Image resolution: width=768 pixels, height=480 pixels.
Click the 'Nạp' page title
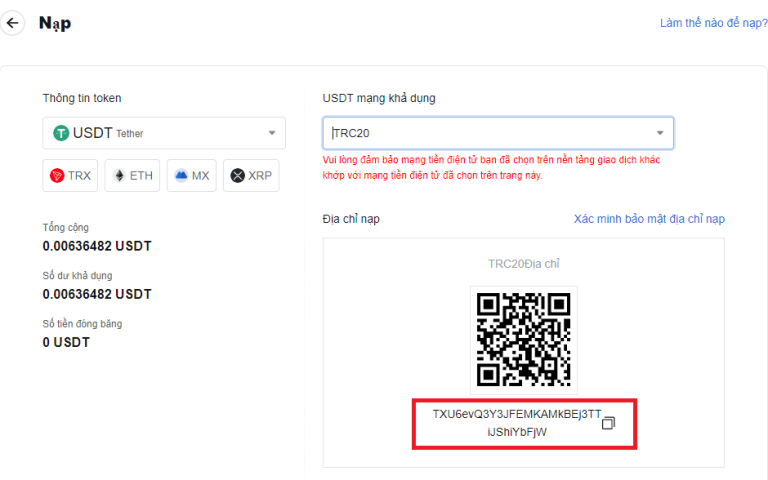click(x=55, y=23)
